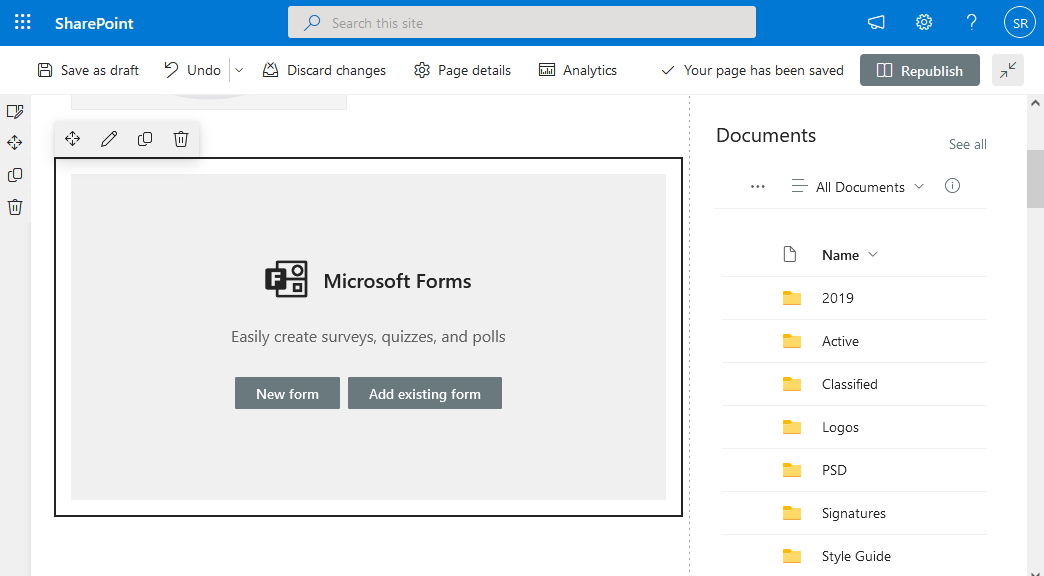Select the Move web part tool

[72, 139]
